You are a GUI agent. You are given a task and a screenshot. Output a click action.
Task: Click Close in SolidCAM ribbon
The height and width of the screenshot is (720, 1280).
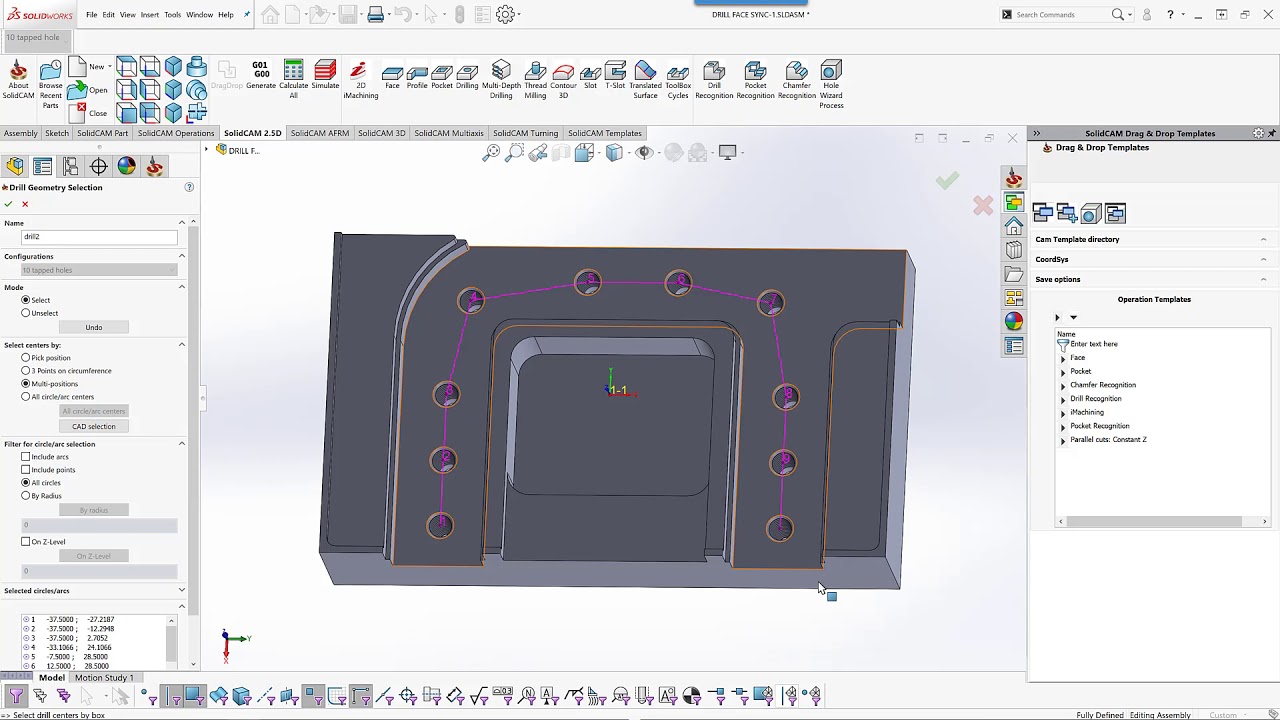tap(88, 113)
